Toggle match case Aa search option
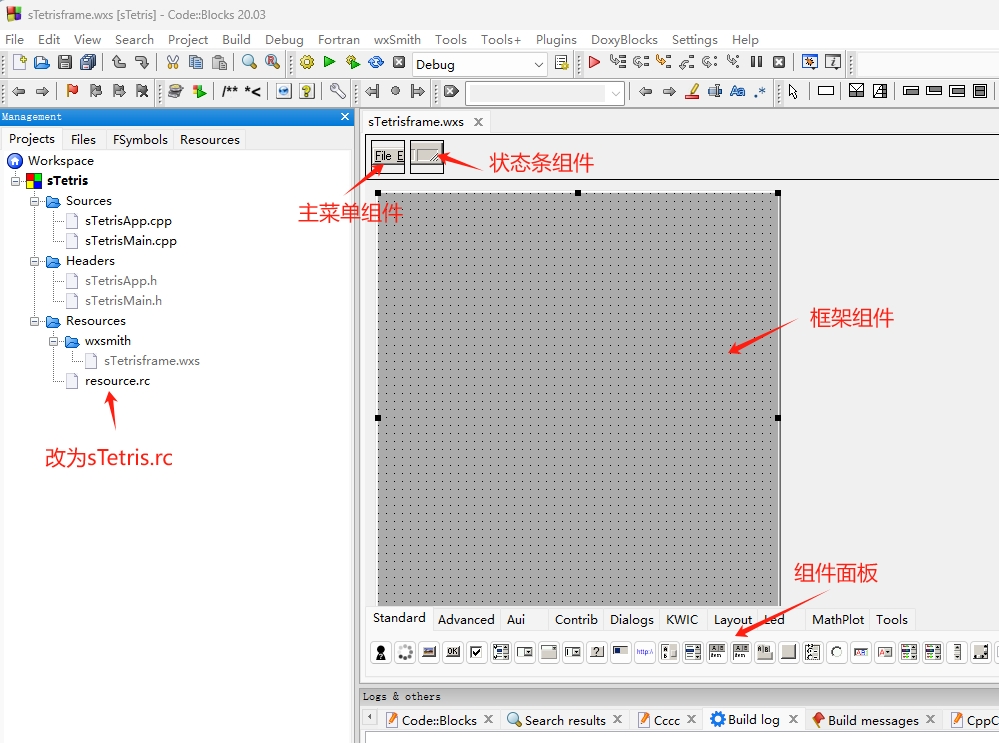999x743 pixels. (x=738, y=91)
